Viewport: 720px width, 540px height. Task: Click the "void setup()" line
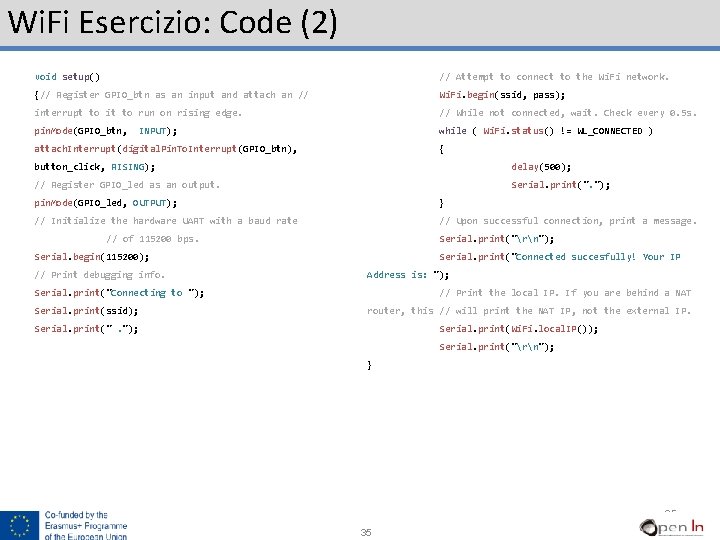click(67, 77)
